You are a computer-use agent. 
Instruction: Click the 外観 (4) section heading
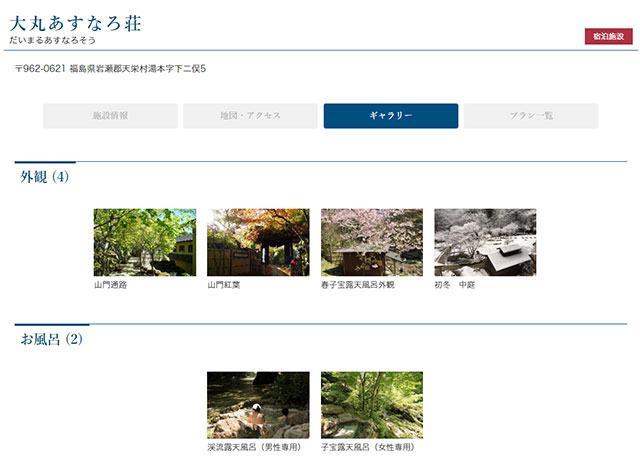pos(45,177)
